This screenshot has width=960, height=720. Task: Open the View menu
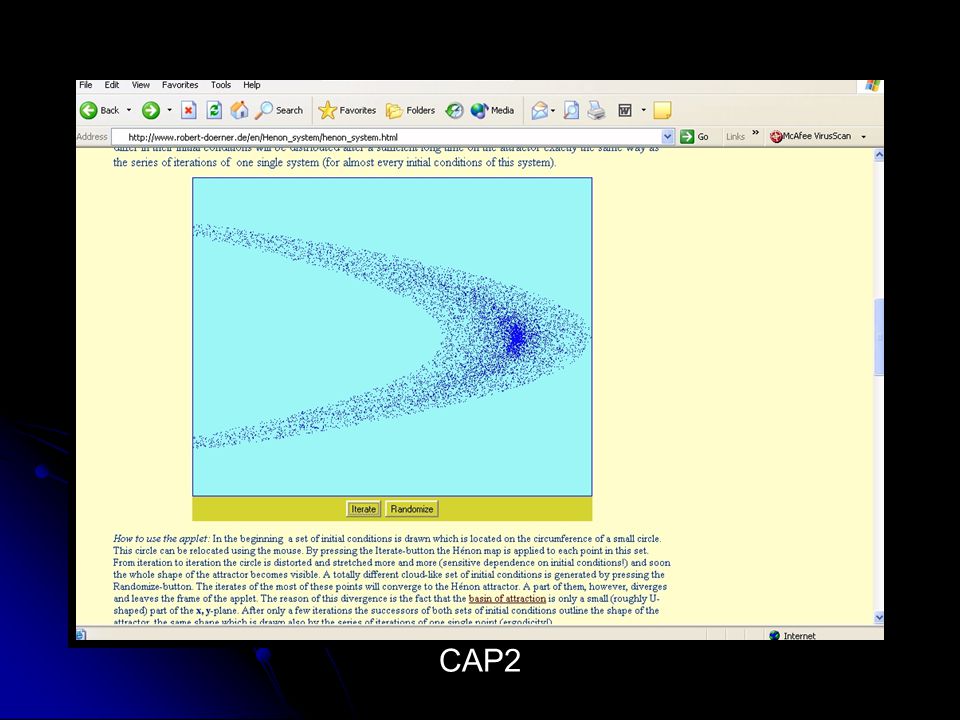(x=140, y=85)
